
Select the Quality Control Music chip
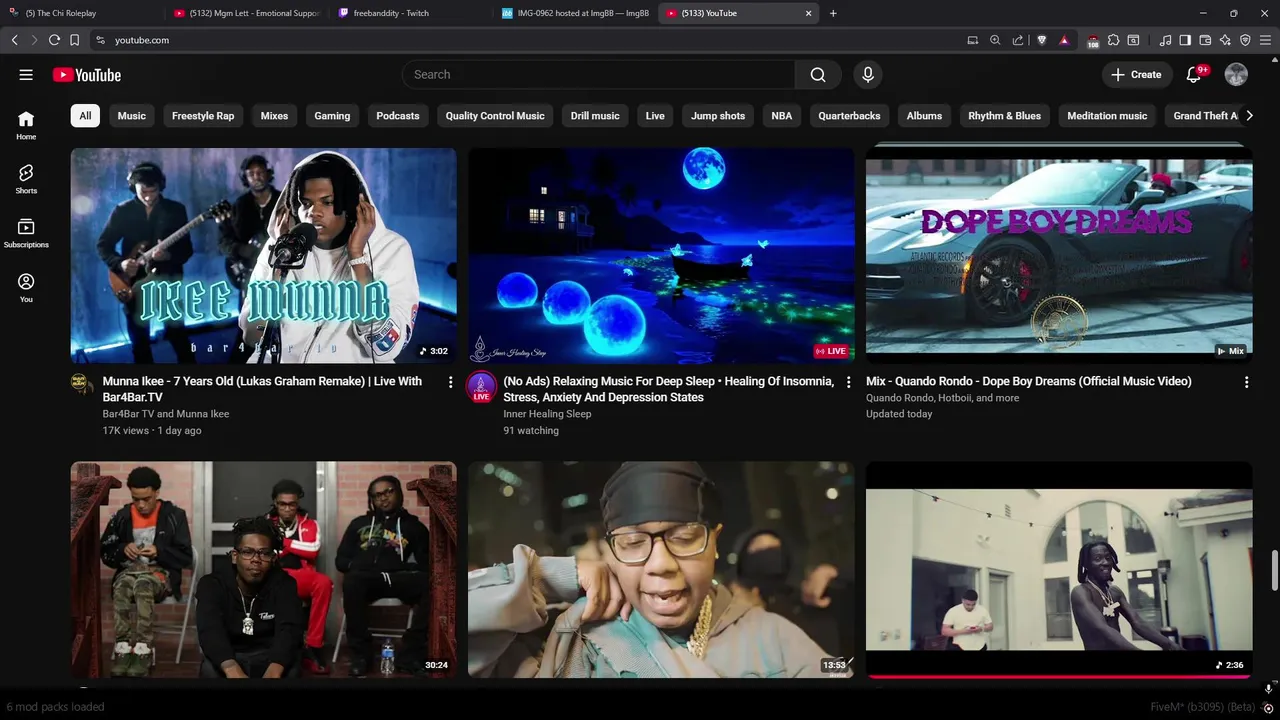pyautogui.click(x=495, y=116)
